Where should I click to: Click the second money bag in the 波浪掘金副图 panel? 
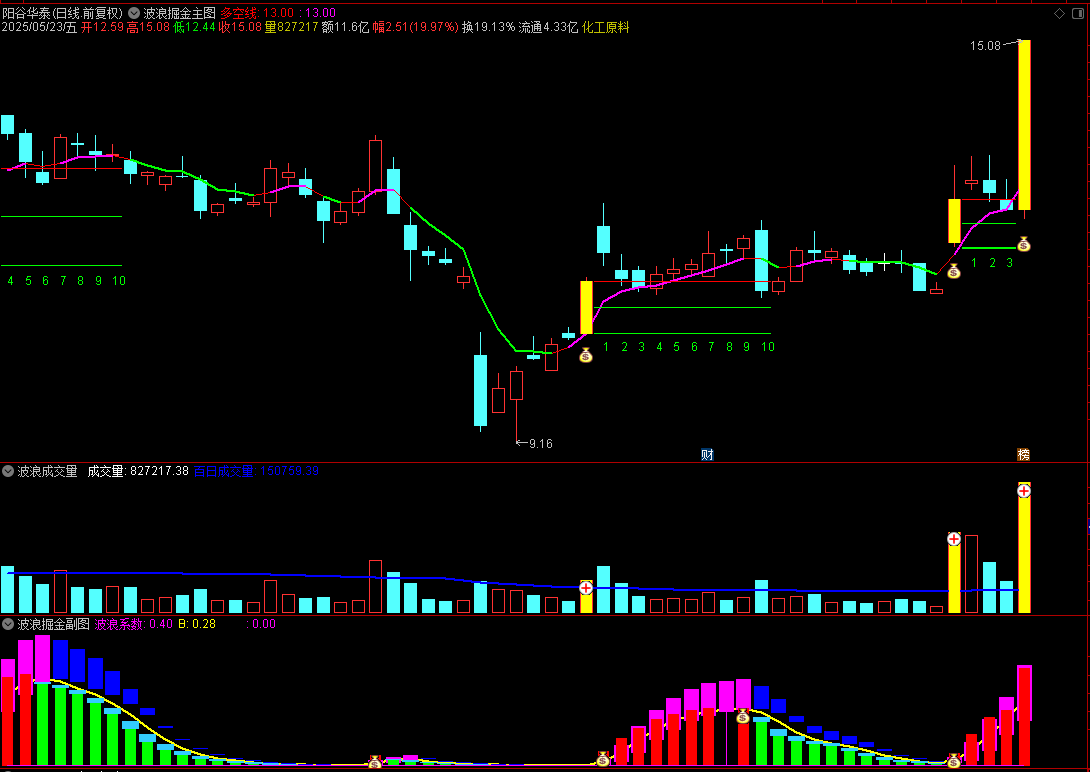603,759
